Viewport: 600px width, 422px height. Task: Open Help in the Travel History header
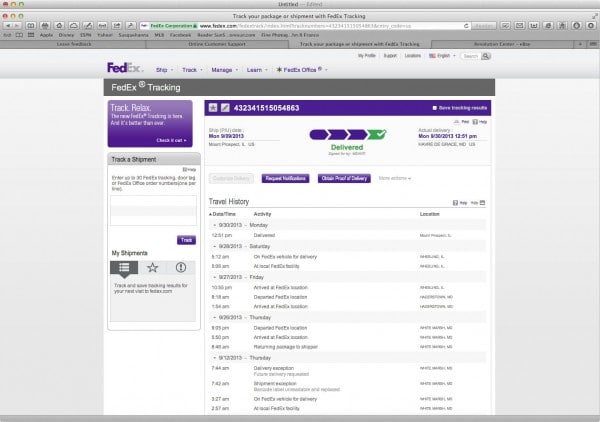pyautogui.click(x=460, y=203)
